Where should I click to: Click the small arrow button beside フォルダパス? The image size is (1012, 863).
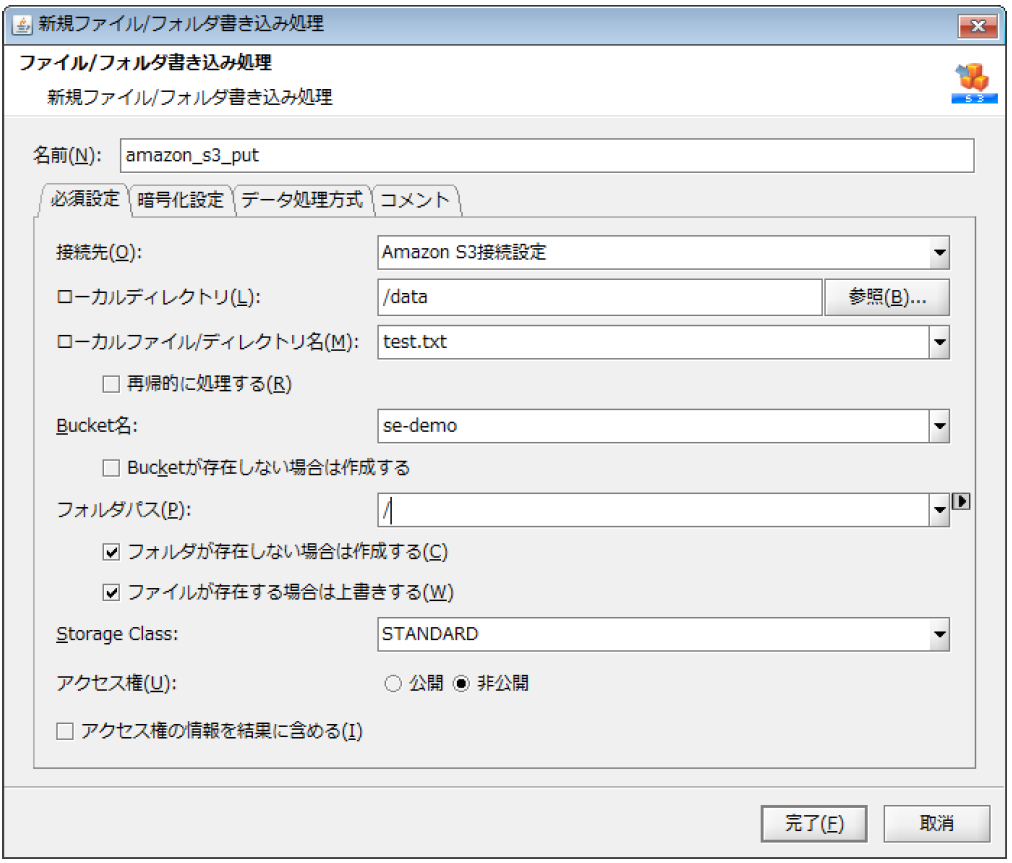tap(961, 502)
